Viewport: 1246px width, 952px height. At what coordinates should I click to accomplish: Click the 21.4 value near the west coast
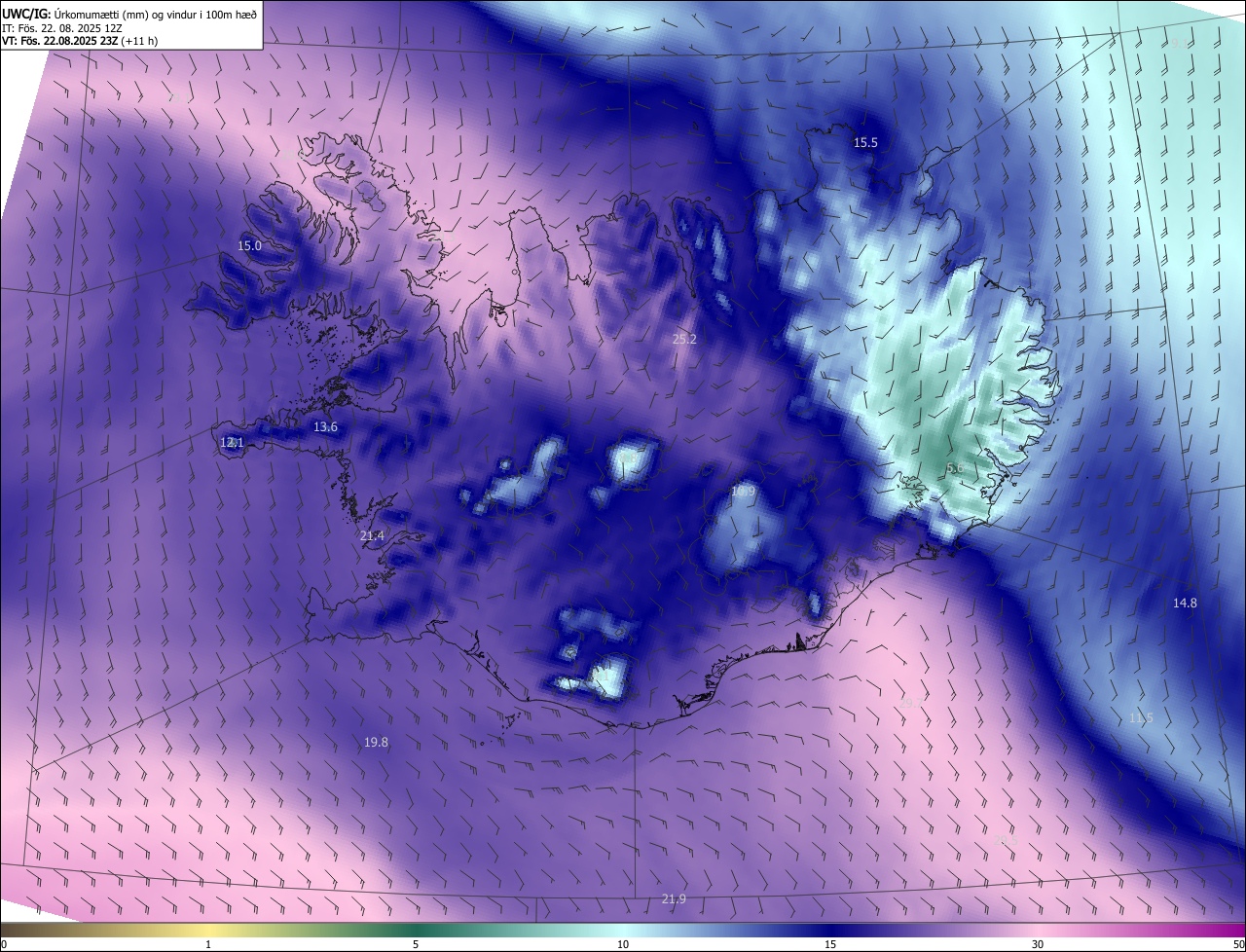[x=372, y=536]
